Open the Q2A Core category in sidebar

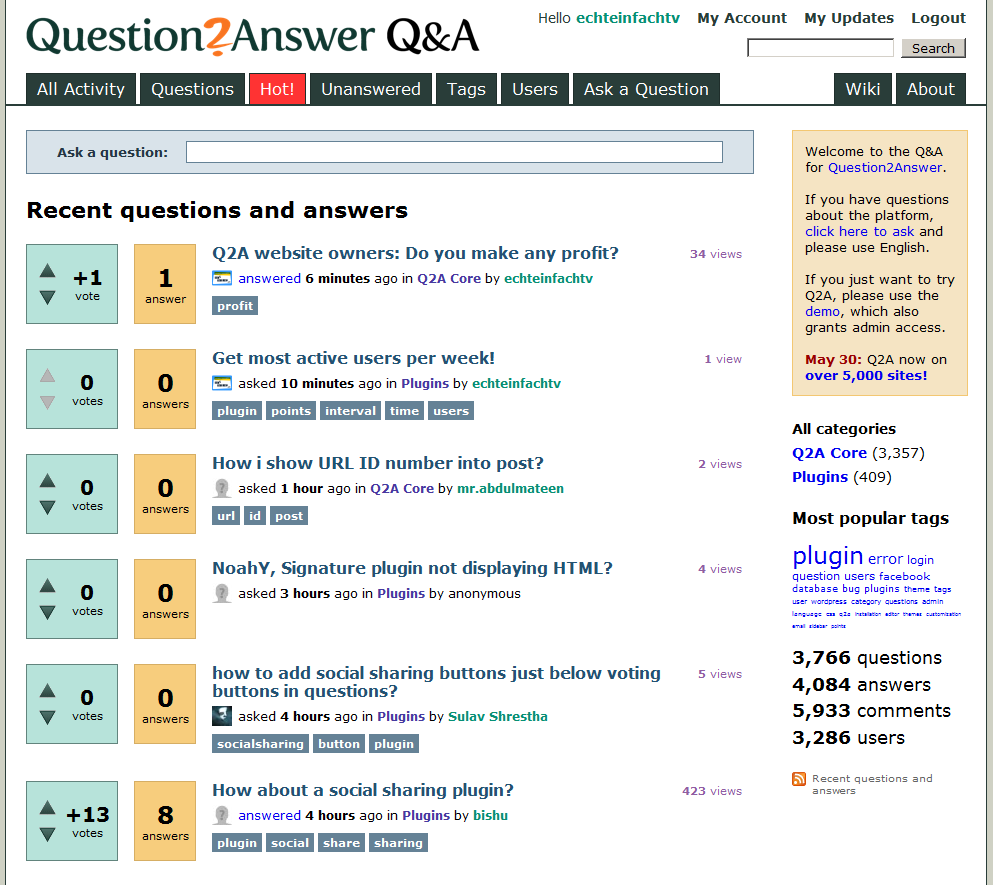tap(829, 453)
